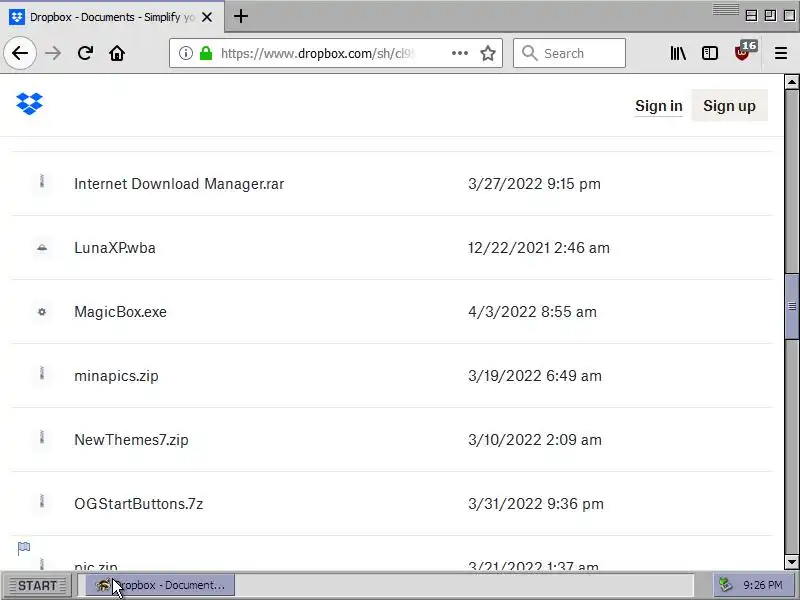Viewport: 800px width, 600px height.
Task: Click the vertical scrollbar thumb
Action: coord(792,306)
